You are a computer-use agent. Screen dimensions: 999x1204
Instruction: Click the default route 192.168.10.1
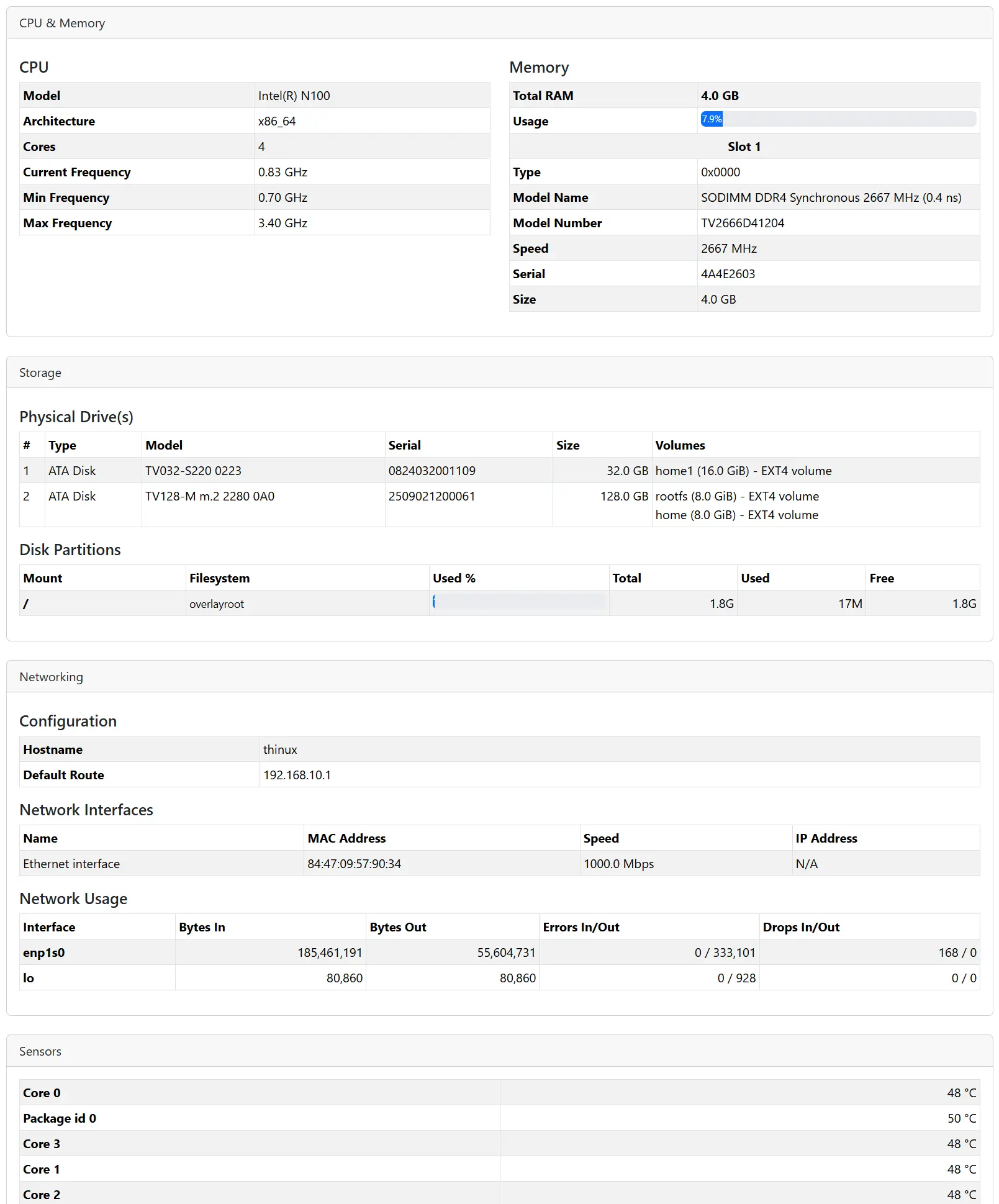297,775
